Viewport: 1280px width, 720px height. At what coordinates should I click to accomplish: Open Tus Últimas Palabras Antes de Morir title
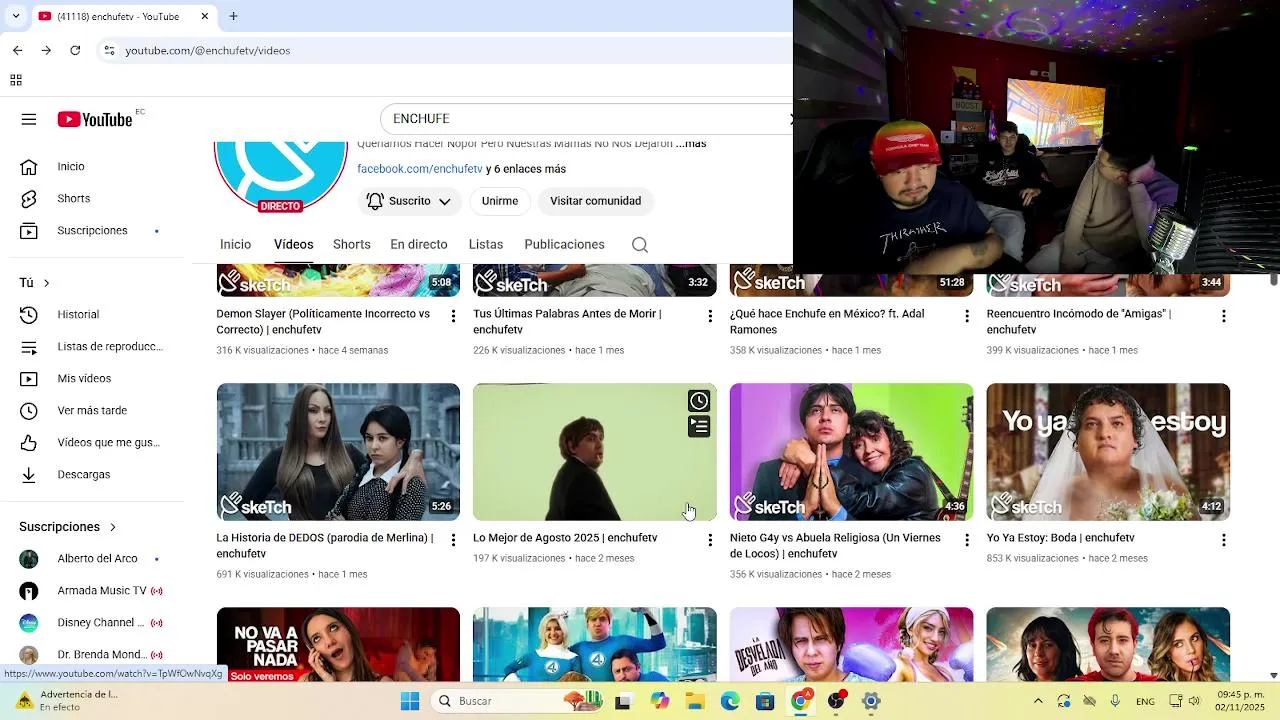567,322
